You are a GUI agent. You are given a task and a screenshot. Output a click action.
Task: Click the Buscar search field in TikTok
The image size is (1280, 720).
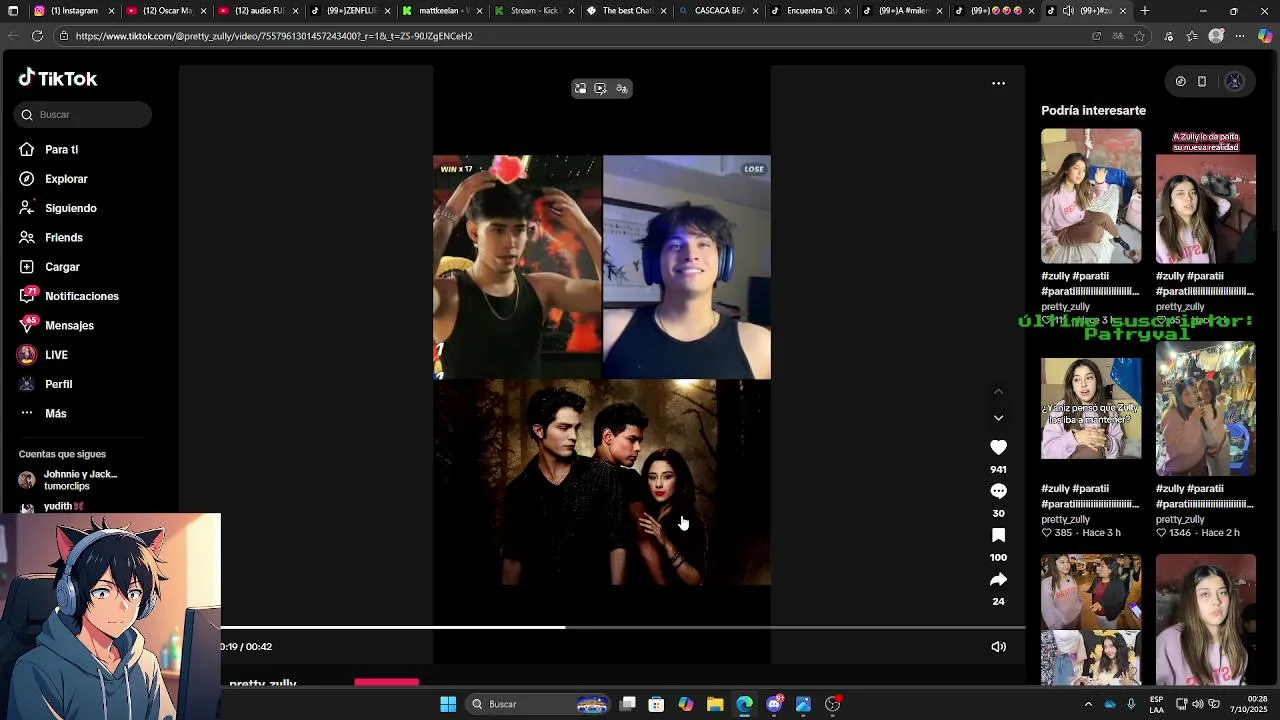click(83, 115)
